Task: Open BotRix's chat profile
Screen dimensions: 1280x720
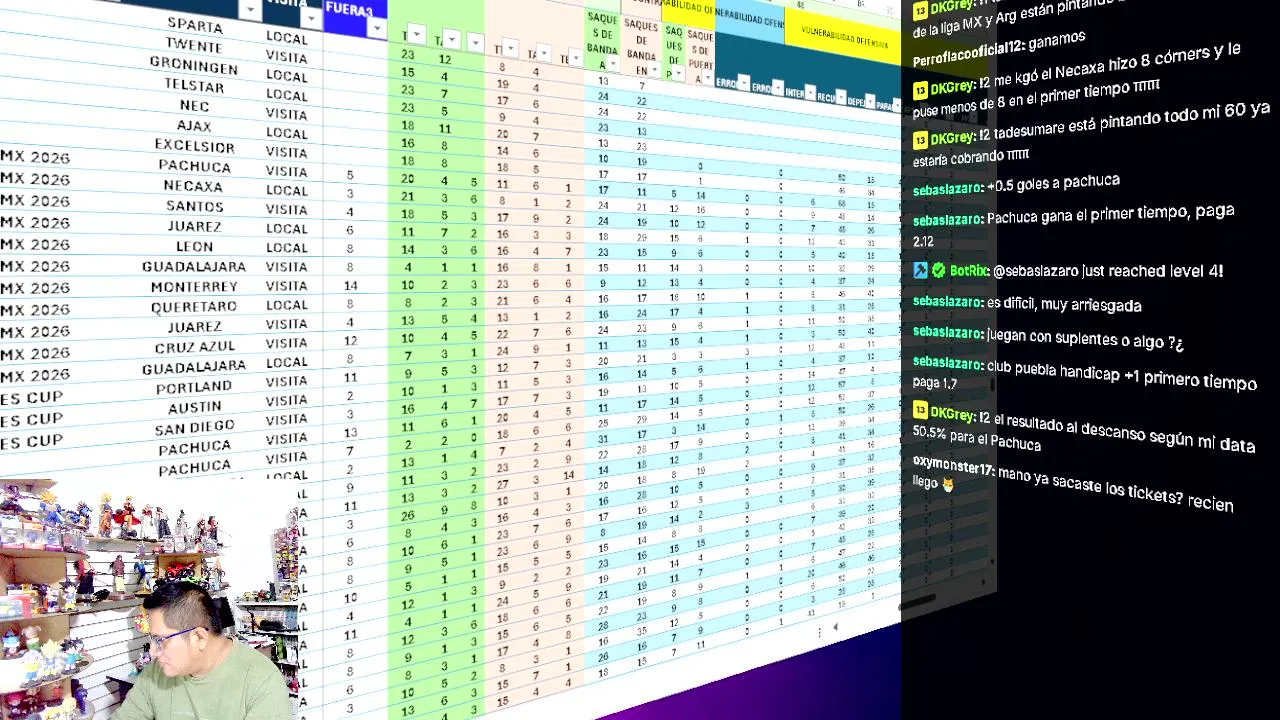Action: point(969,270)
